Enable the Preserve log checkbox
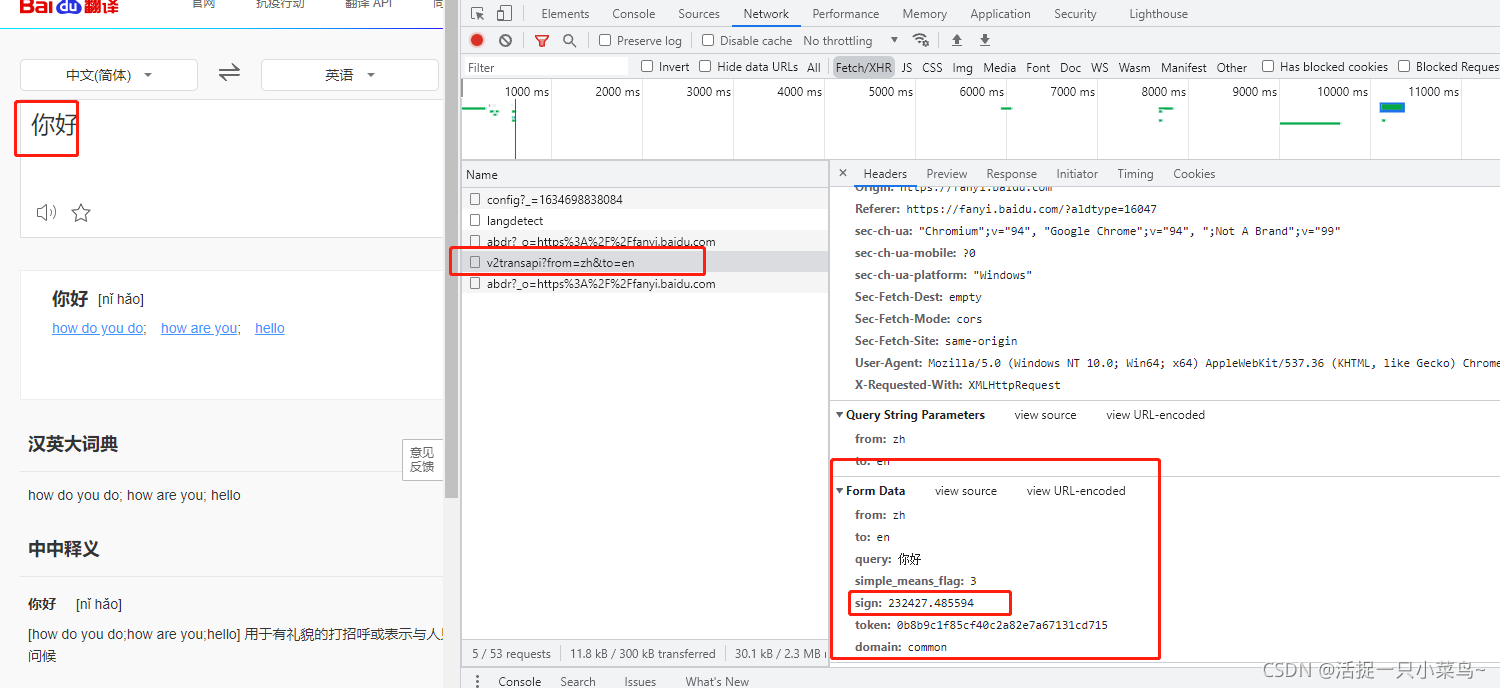This screenshot has height=688, width=1500. [605, 40]
